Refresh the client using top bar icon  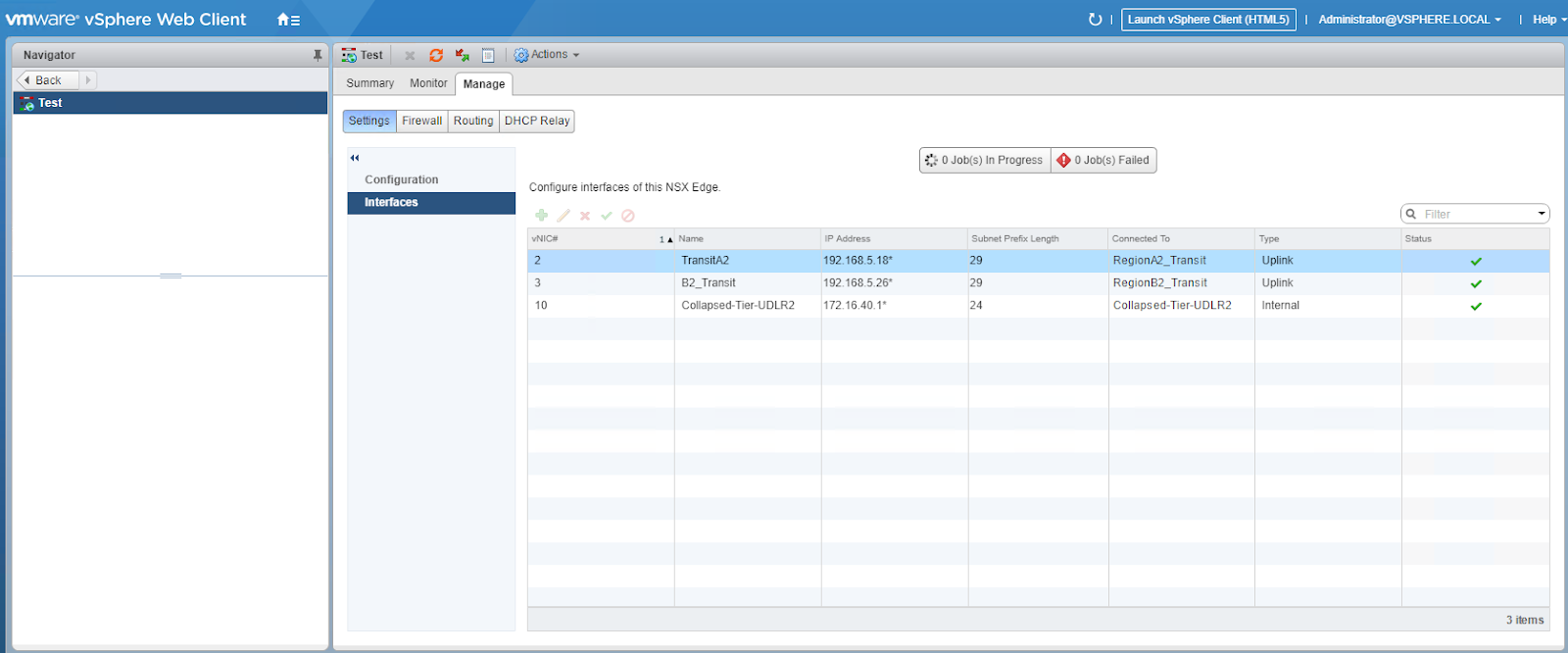1095,20
